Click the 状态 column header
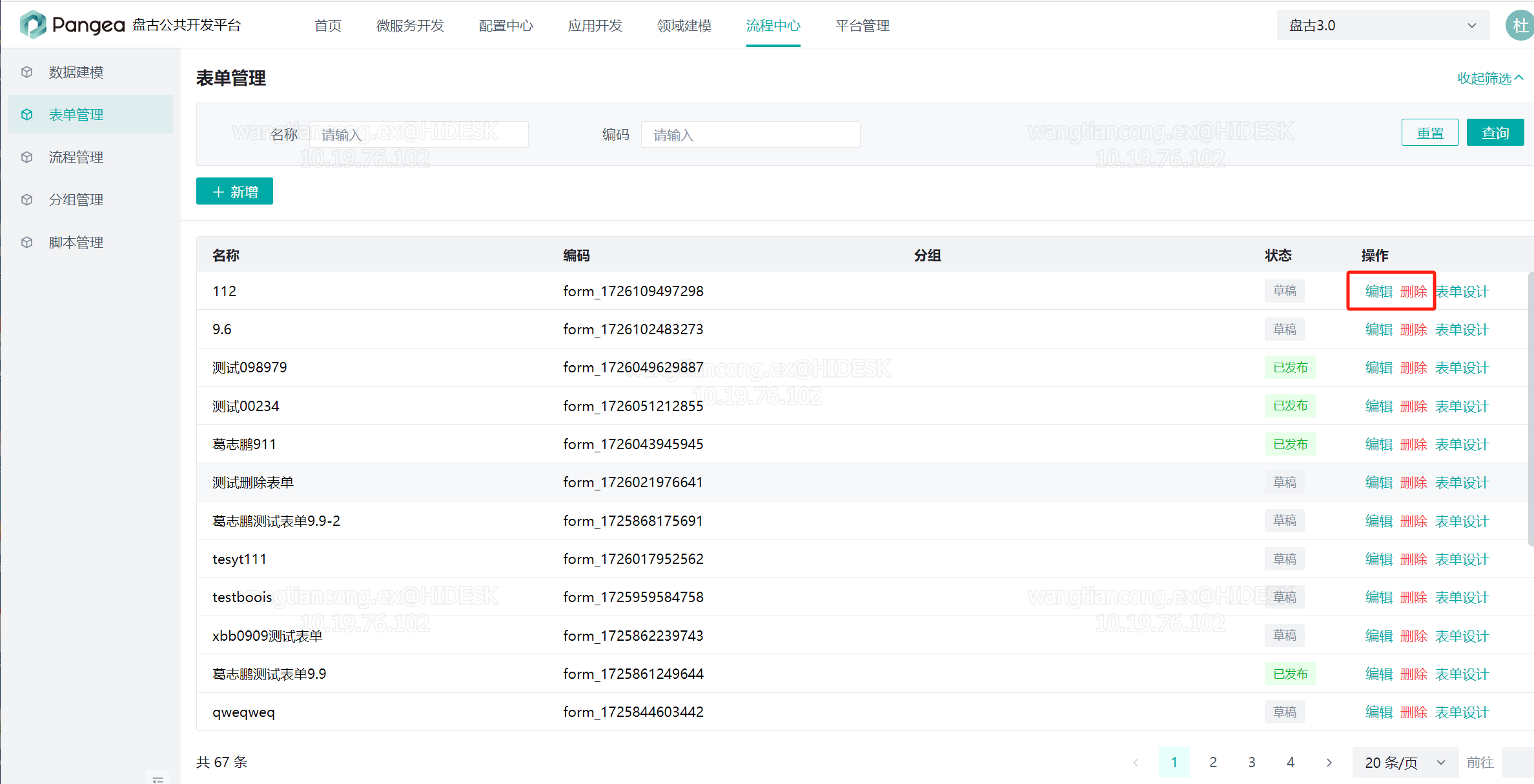Viewport: 1534px width, 784px height. [x=1278, y=255]
